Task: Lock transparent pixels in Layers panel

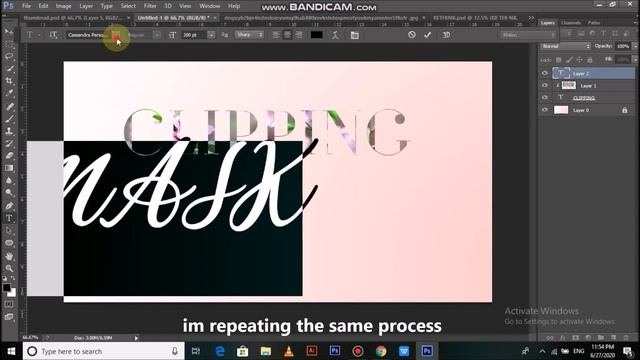Action: click(x=559, y=60)
